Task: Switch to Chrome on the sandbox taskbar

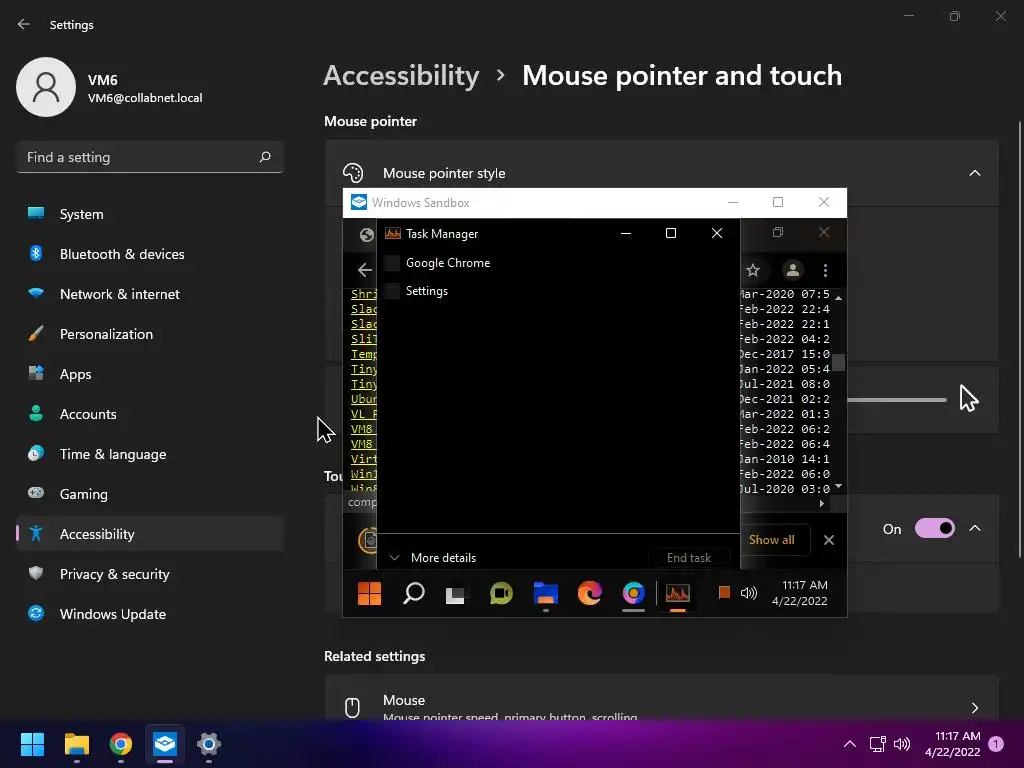Action: [x=633, y=594]
